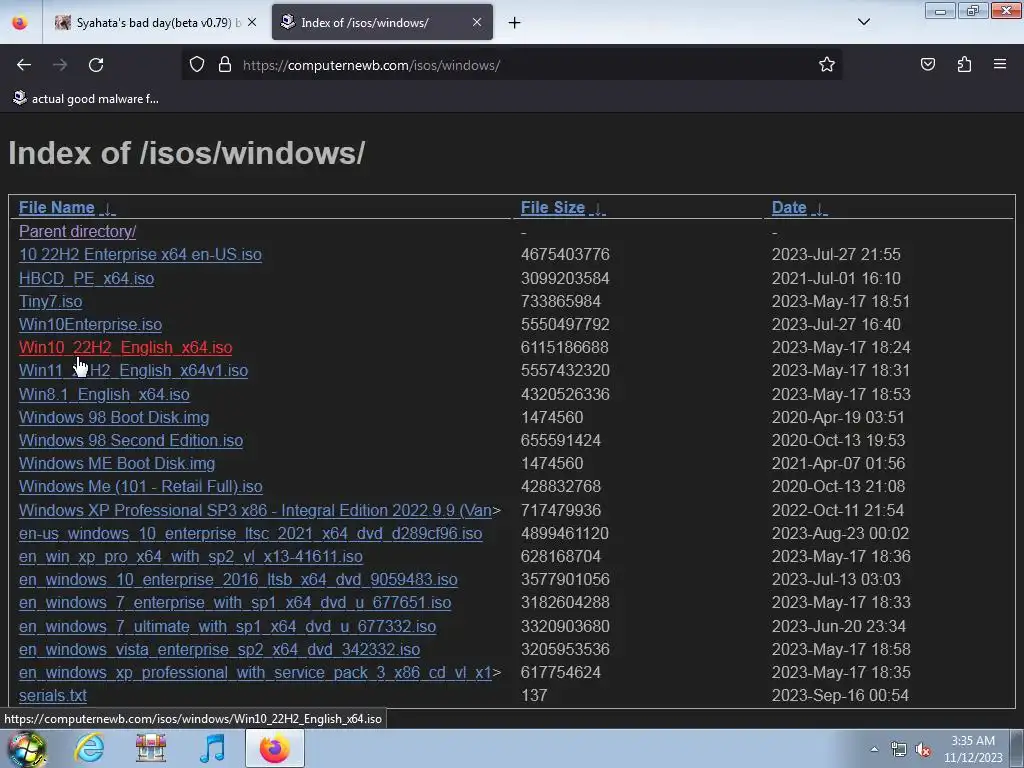Screen dimensions: 1024x768
Task: Click the descending arrow next to File Name
Action: pos(107,209)
